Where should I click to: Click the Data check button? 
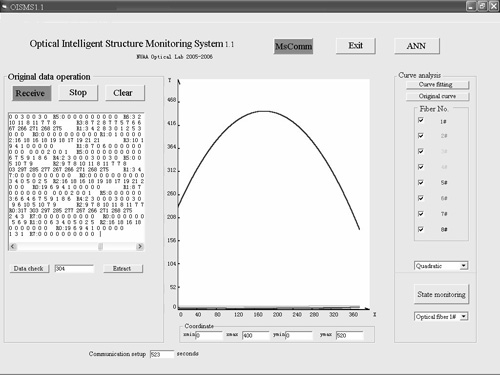[29, 269]
